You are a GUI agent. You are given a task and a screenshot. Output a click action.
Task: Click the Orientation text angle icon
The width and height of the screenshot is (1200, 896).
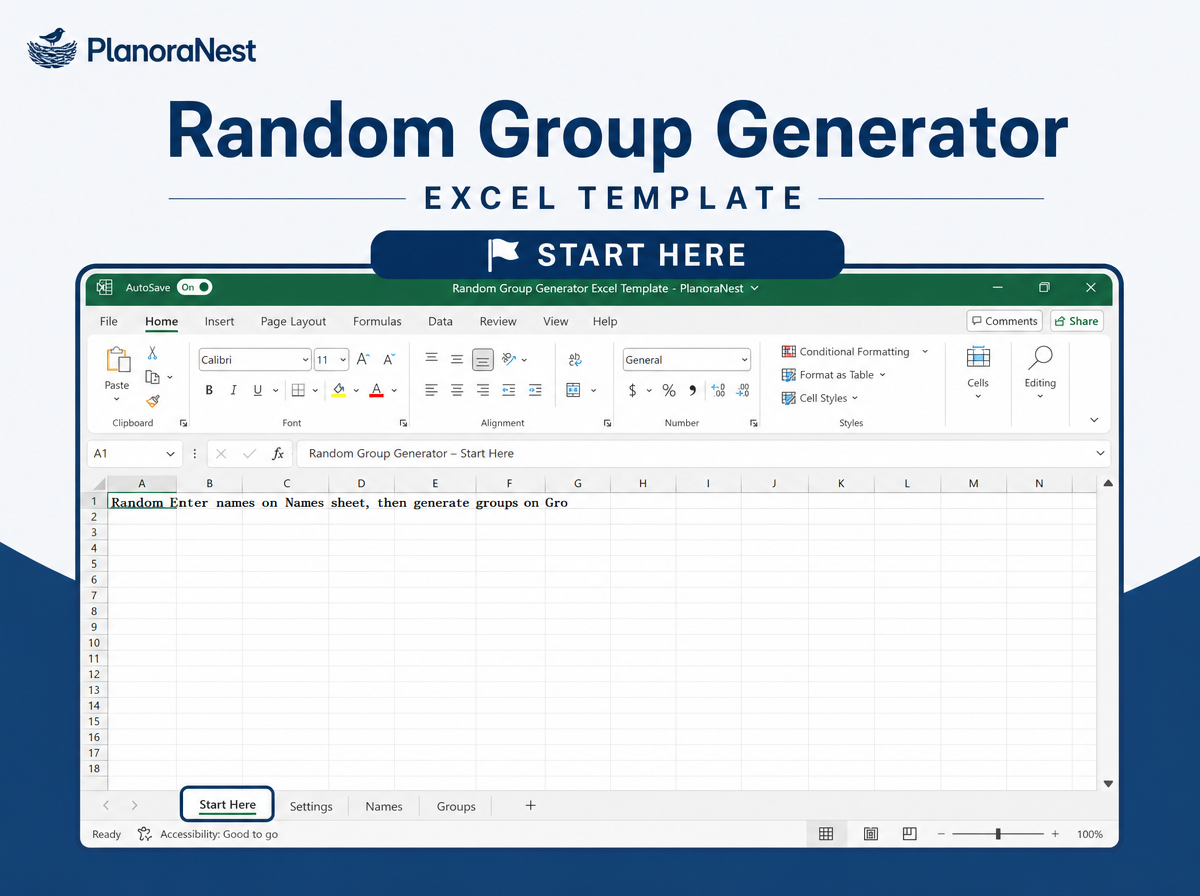coord(510,359)
